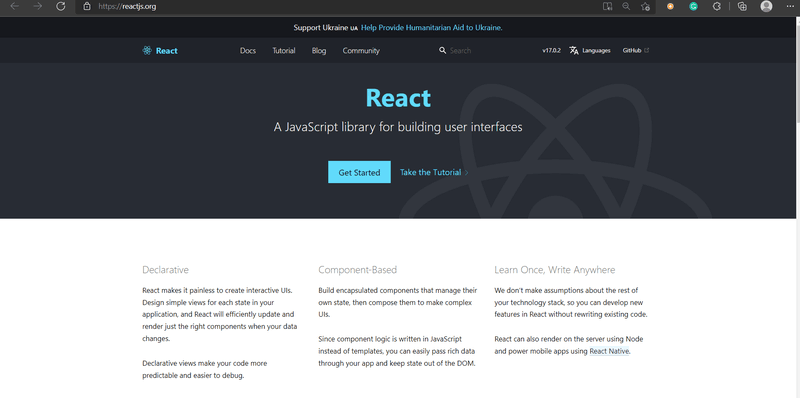800x398 pixels.
Task: Reload the page with the refresh icon
Action: point(61,6)
